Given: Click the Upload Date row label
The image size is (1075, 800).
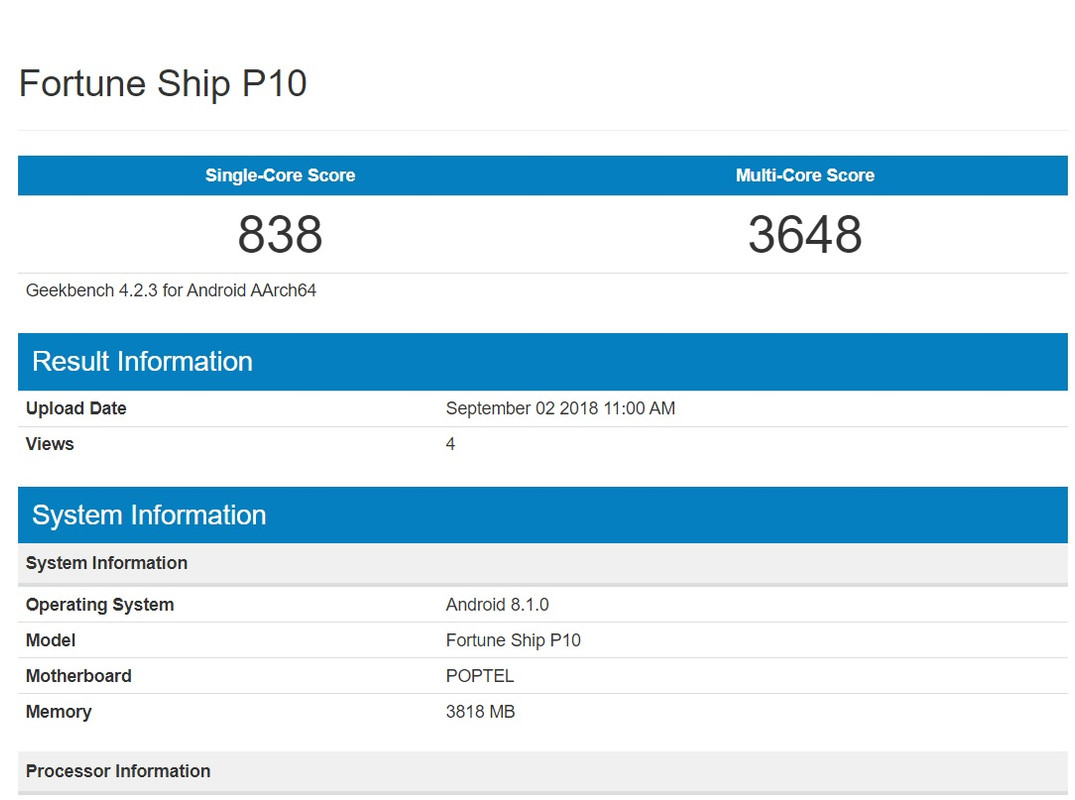Looking at the screenshot, I should pyautogui.click(x=75, y=408).
